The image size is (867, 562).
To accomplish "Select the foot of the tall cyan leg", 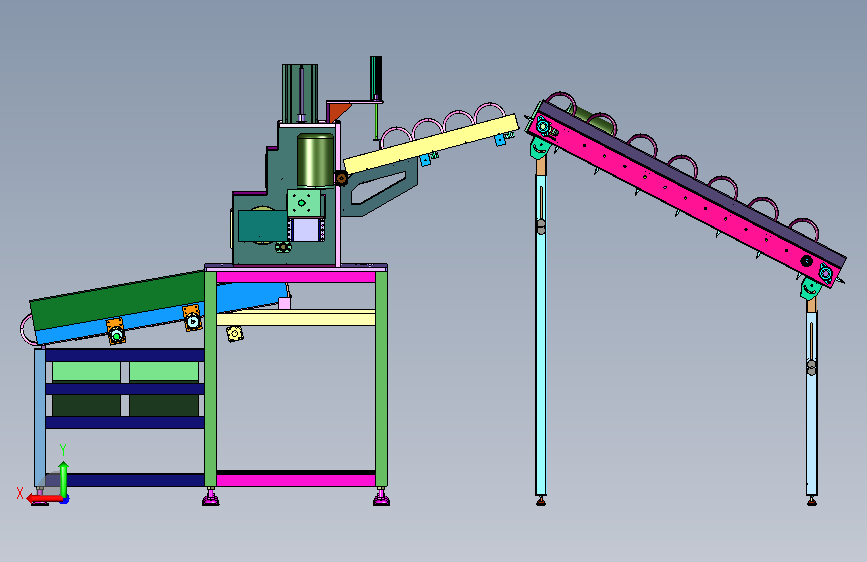I will [541, 501].
